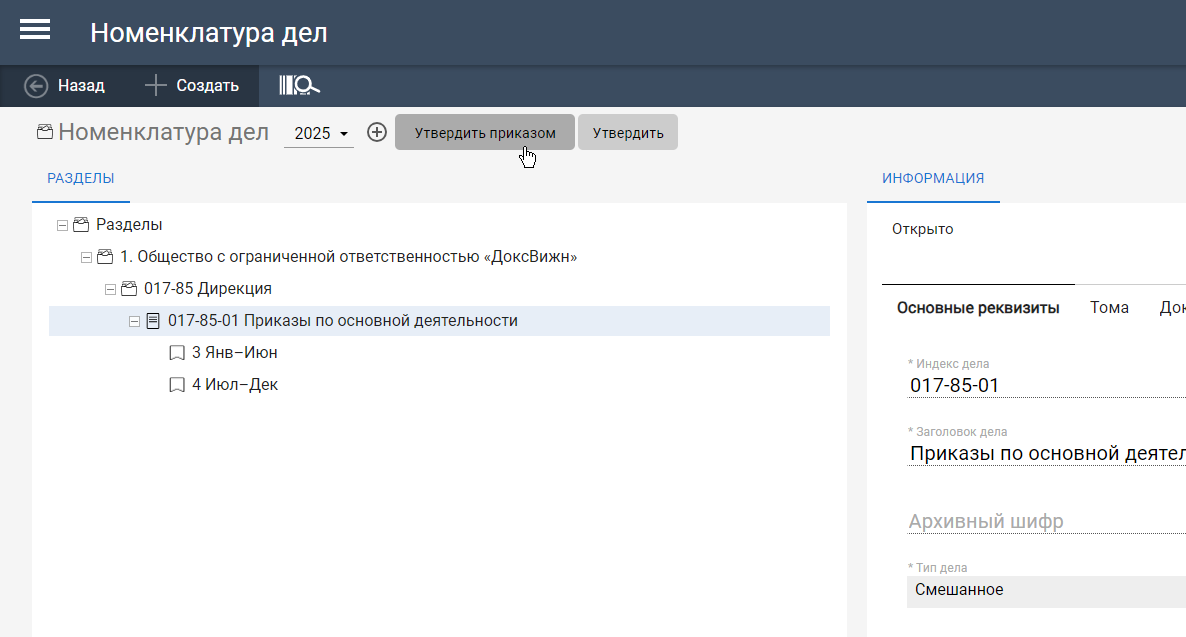Collapse the root Разделы tree node
Viewport: 1186px width, 637px height.
(x=62, y=226)
